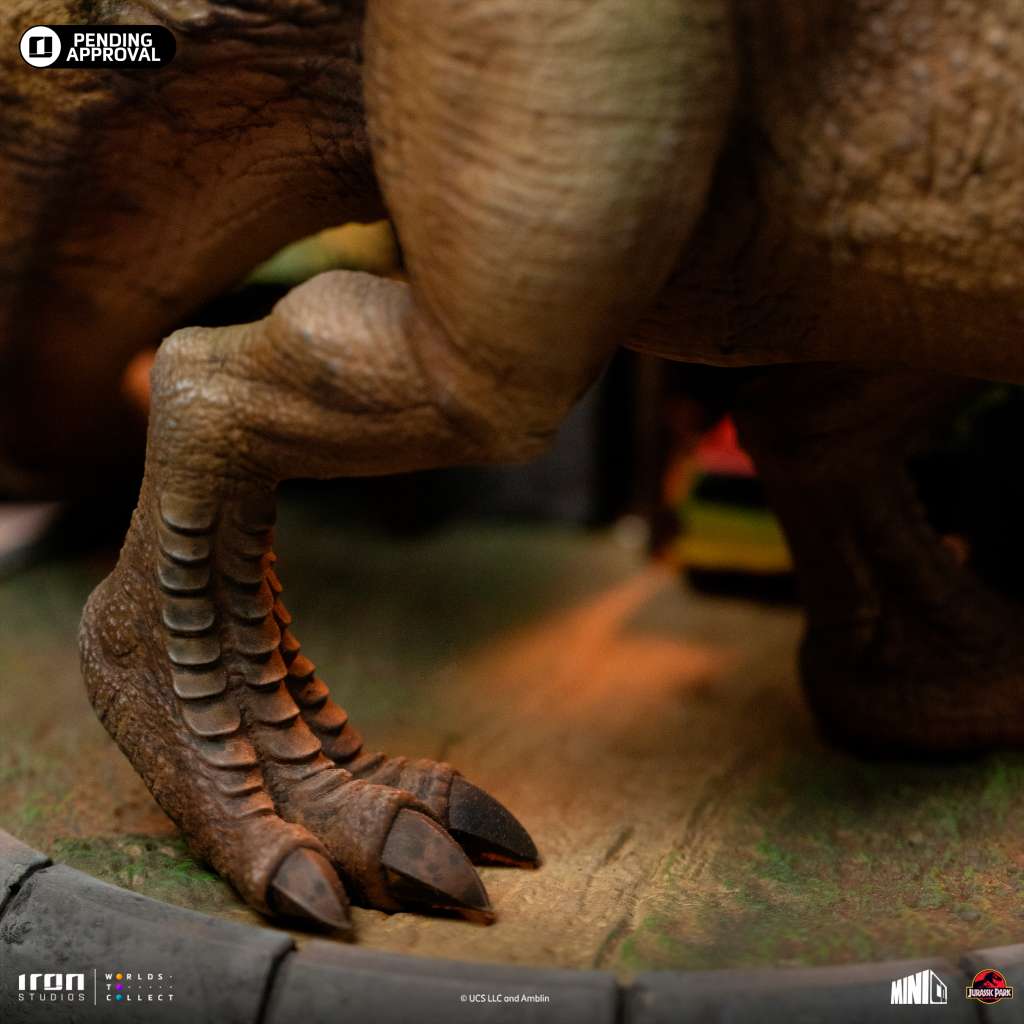
Task: Click the UCS LLC and Amblin copyright text
Action: 504,998
